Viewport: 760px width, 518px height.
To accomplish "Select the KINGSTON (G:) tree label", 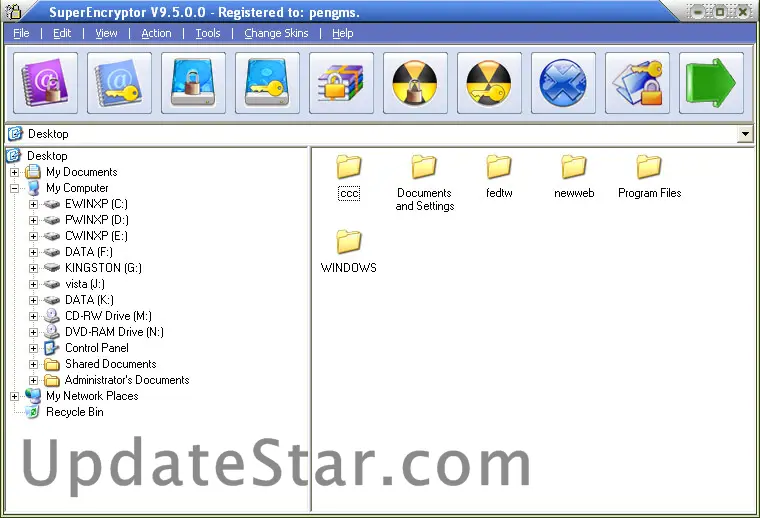I will coord(103,268).
